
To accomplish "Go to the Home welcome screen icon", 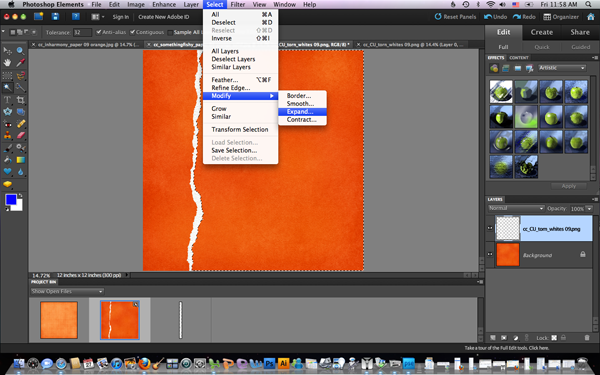I will 591,16.
